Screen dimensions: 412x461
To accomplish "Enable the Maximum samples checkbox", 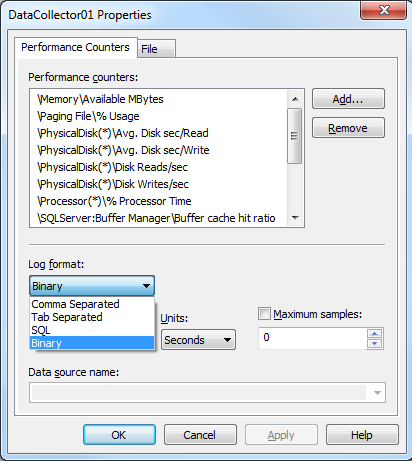I will (264, 314).
